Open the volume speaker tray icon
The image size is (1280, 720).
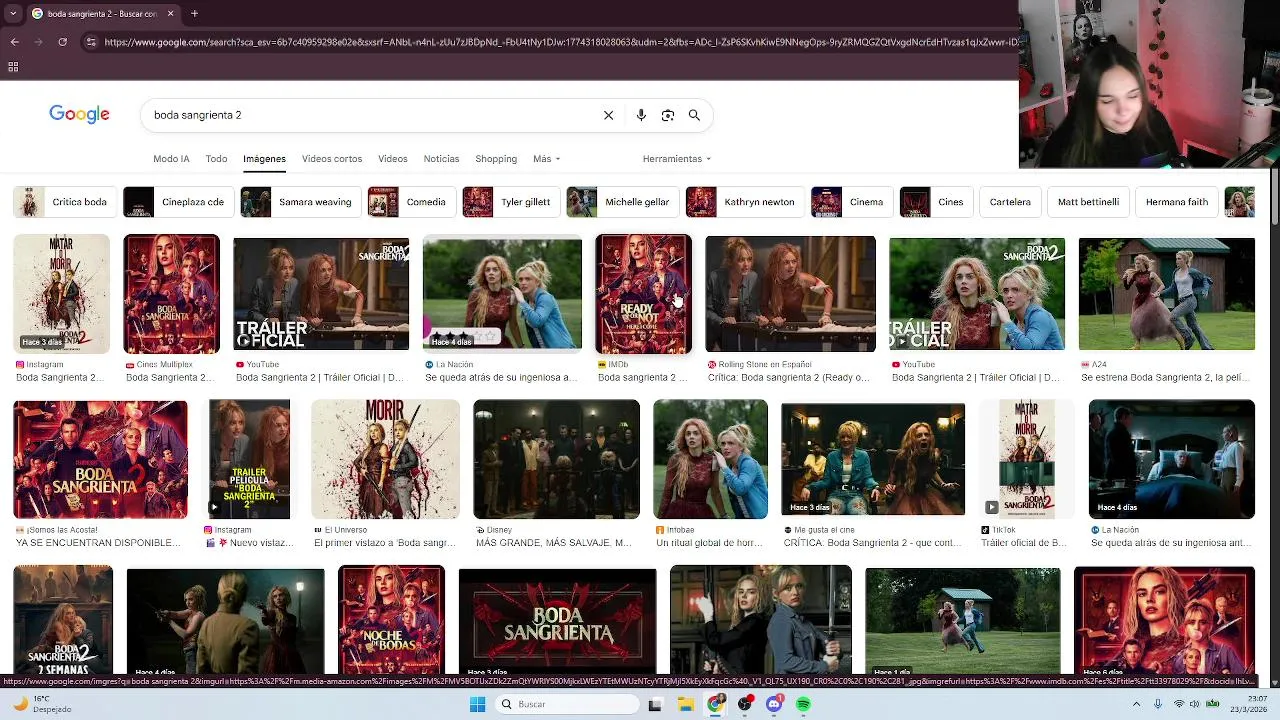coord(1194,704)
